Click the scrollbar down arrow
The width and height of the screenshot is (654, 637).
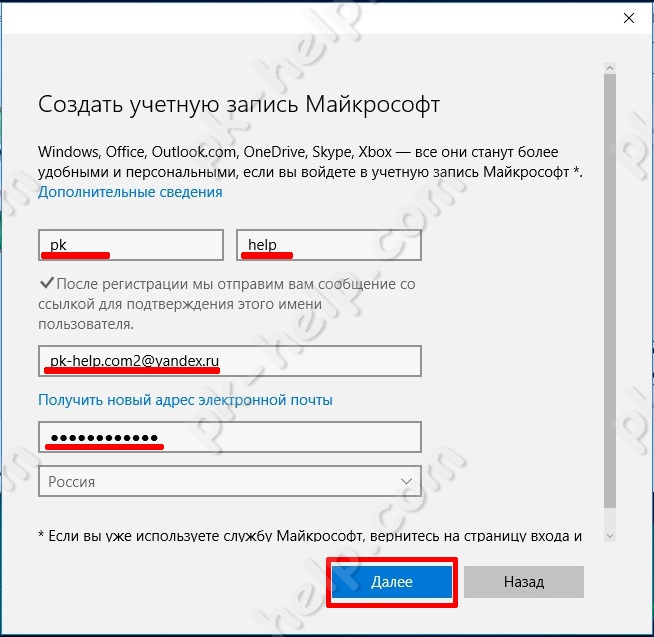pyautogui.click(x=610, y=536)
